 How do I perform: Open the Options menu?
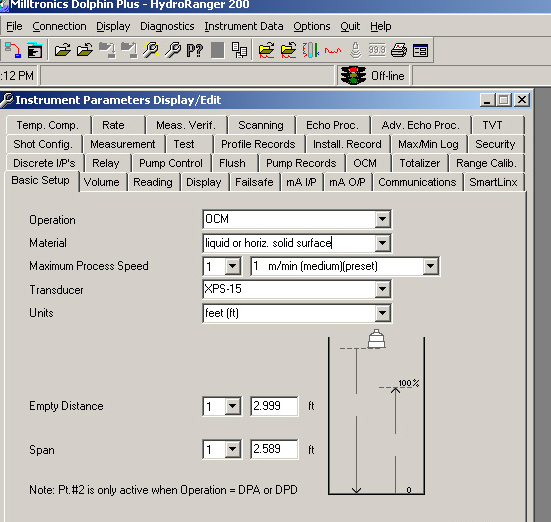312,26
